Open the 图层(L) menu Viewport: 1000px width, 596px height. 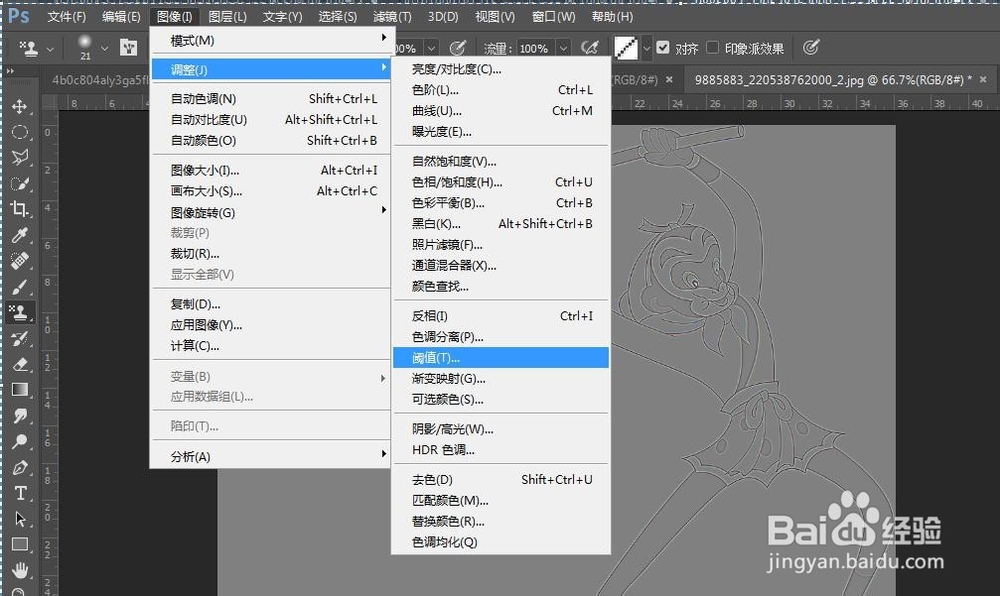[227, 17]
